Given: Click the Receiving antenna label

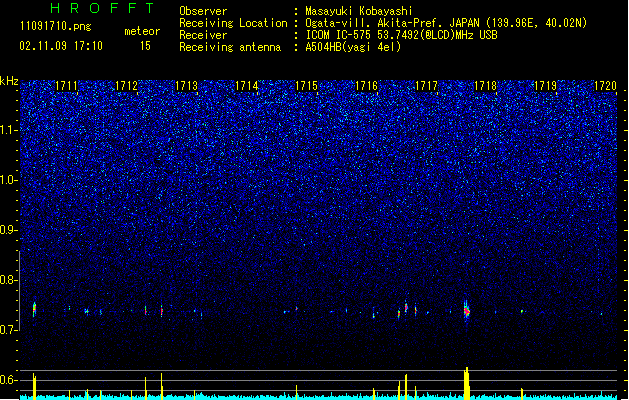Looking at the screenshot, I should click(230, 47).
